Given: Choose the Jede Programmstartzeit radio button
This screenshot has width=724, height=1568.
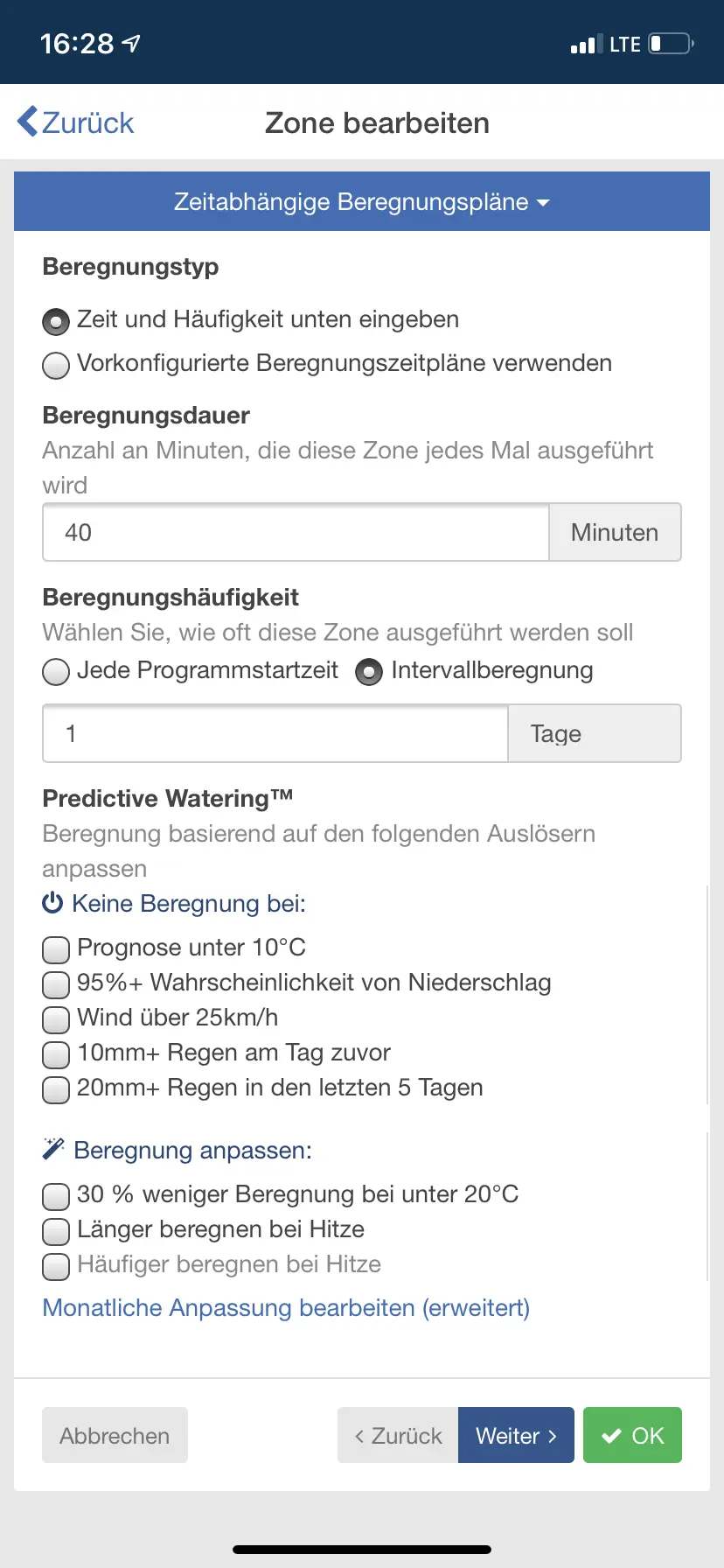Looking at the screenshot, I should [56, 672].
